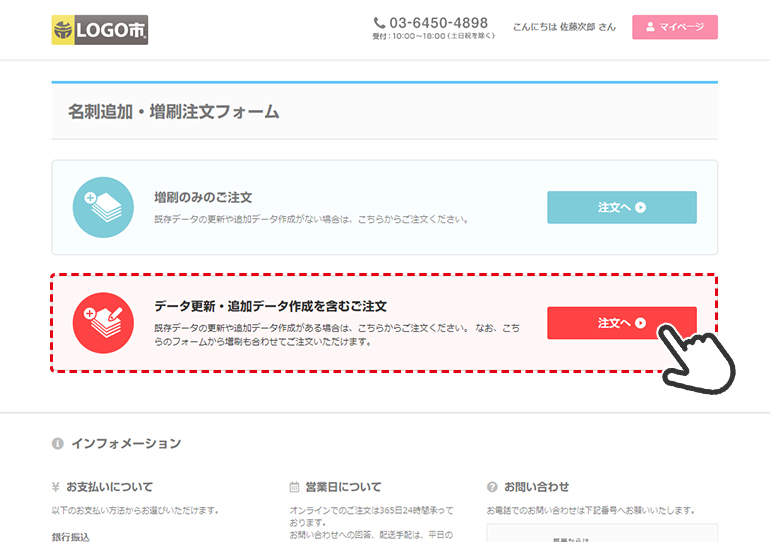
Task: Click the text 以下のお支払い方法からお選びいただけます。
Action: pos(135,511)
